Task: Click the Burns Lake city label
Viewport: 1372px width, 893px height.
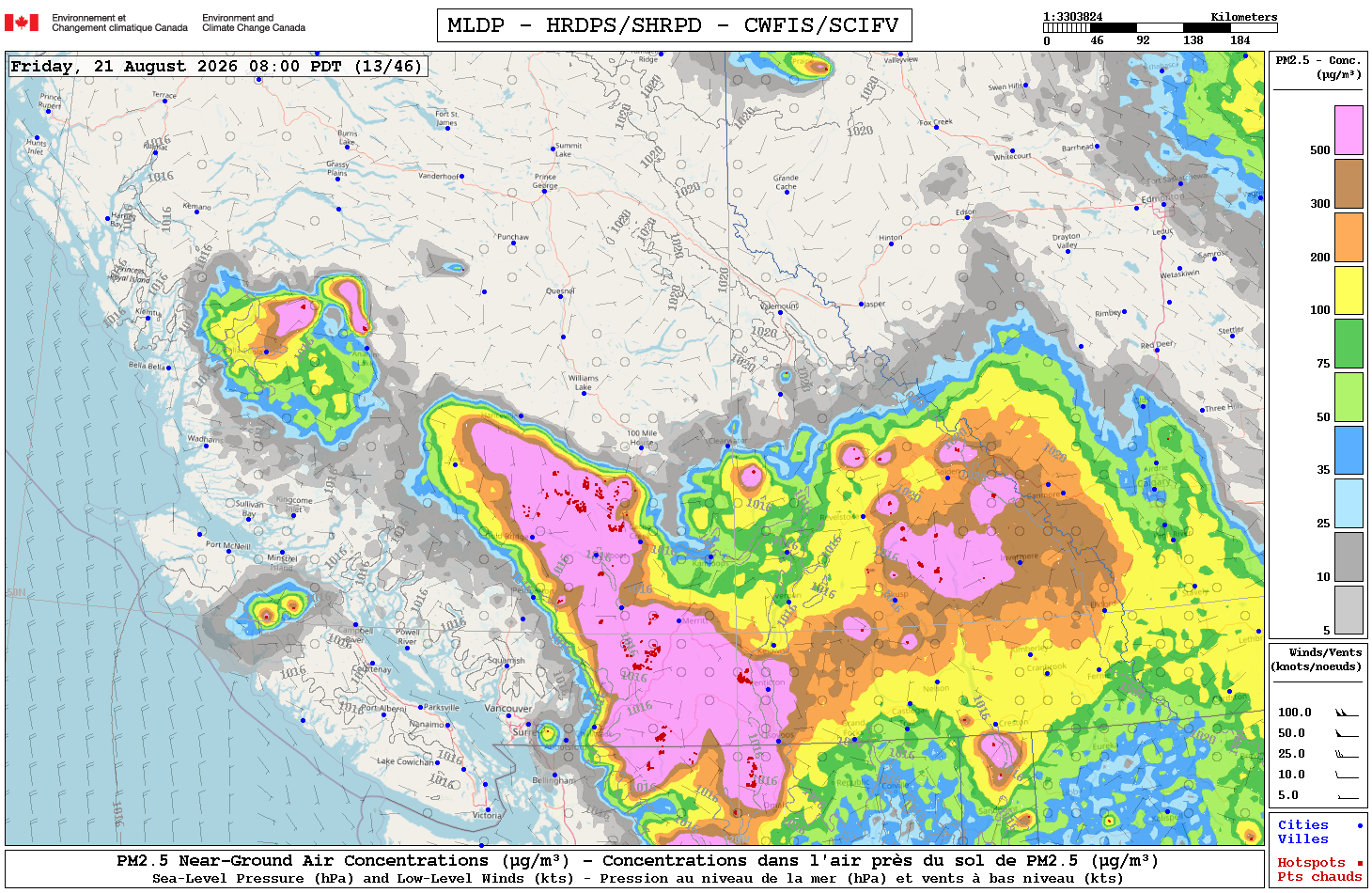Action: (x=348, y=137)
